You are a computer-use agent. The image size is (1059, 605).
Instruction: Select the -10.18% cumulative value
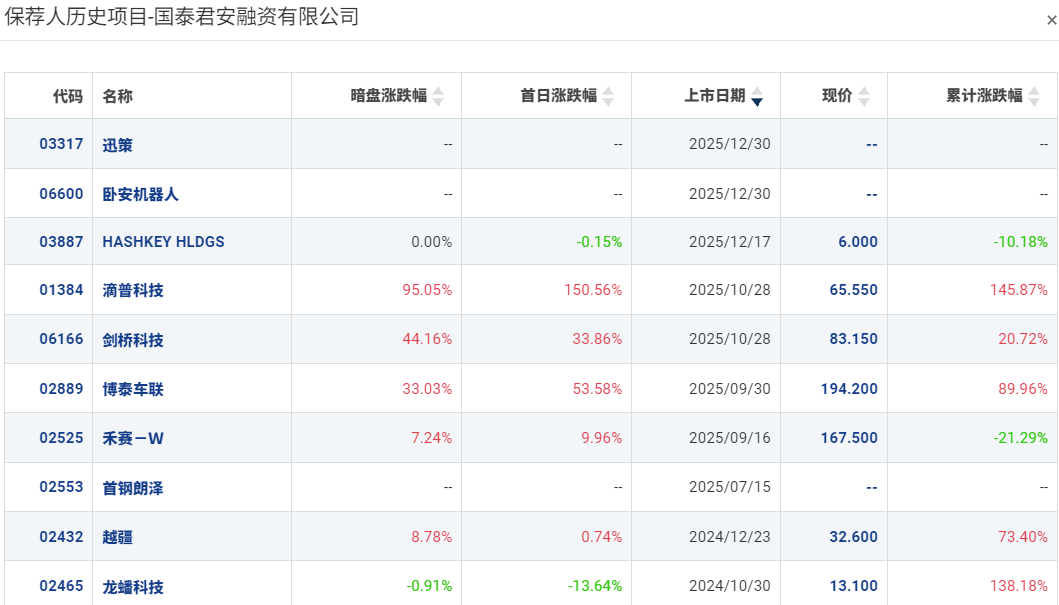(1021, 242)
